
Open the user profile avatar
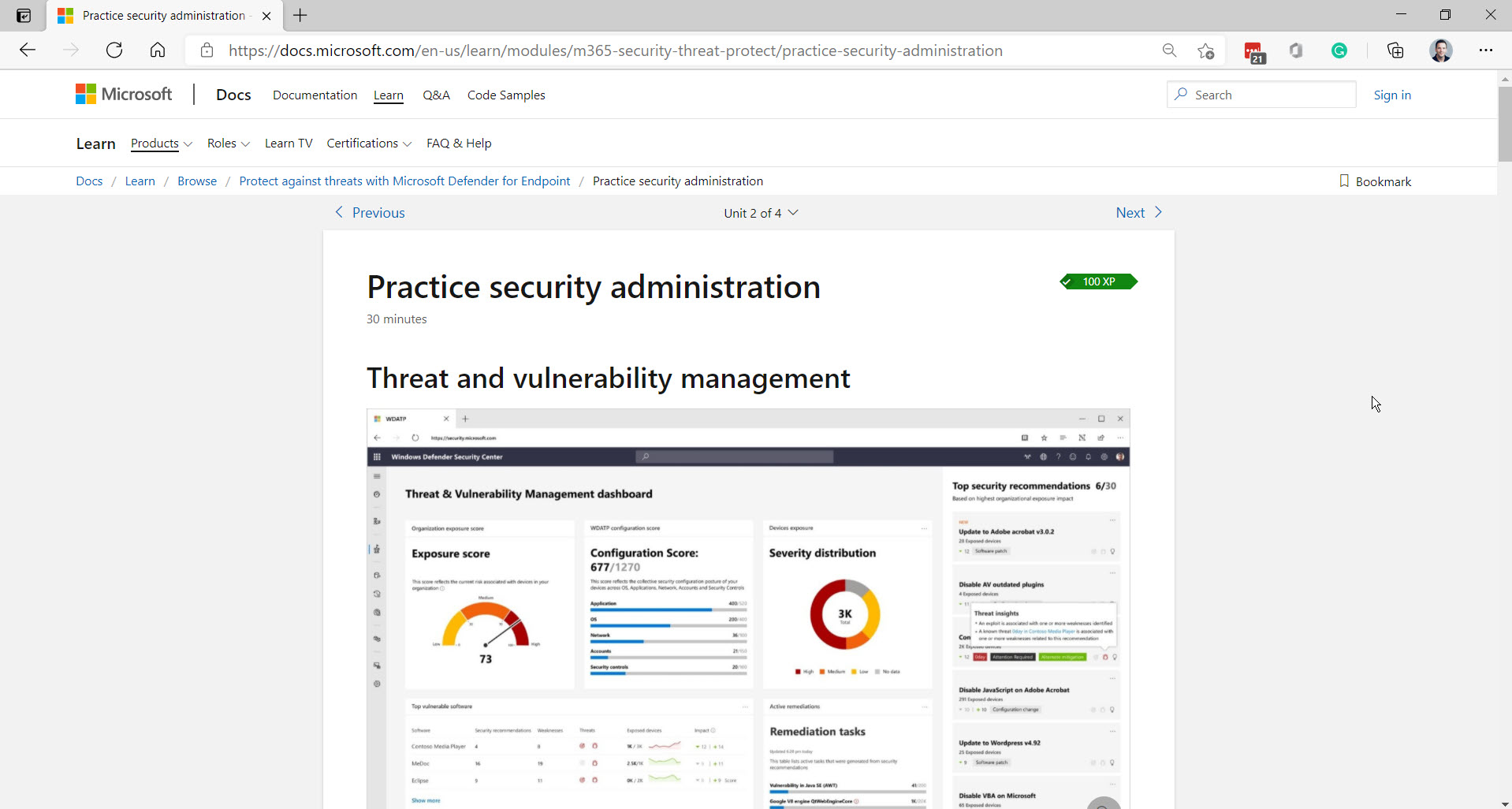click(1441, 50)
